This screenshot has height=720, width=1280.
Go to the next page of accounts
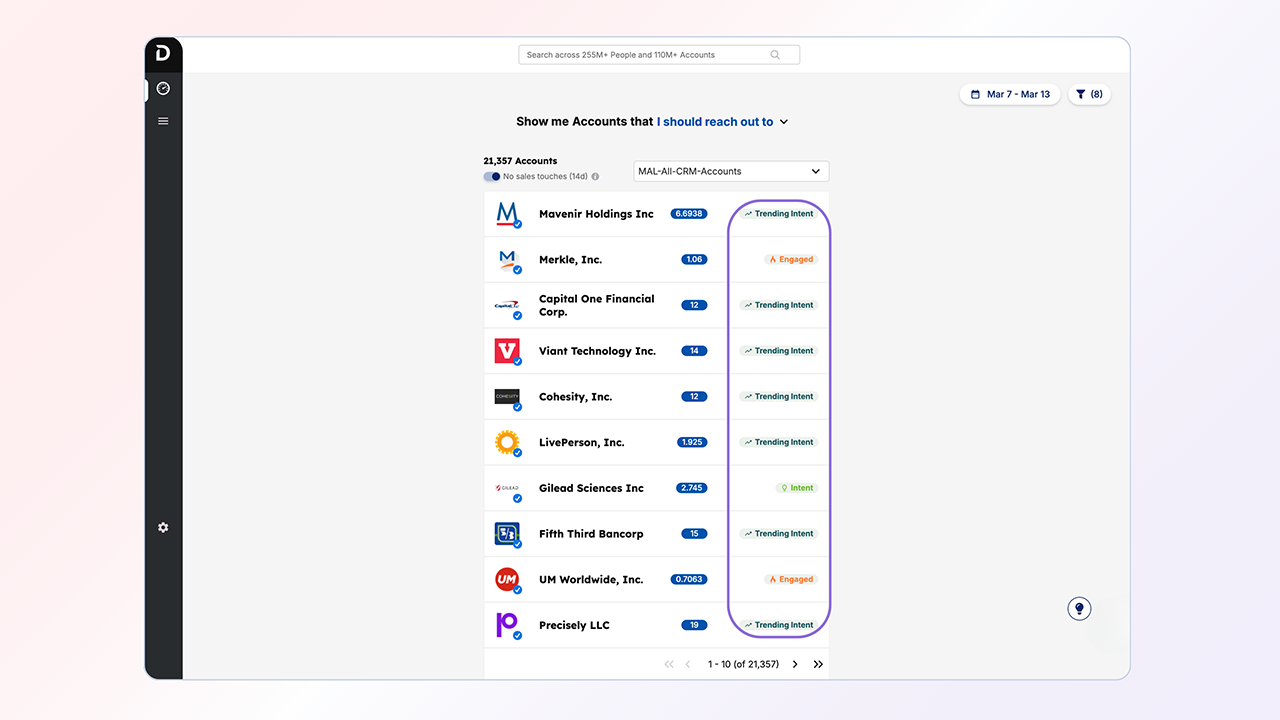(795, 664)
